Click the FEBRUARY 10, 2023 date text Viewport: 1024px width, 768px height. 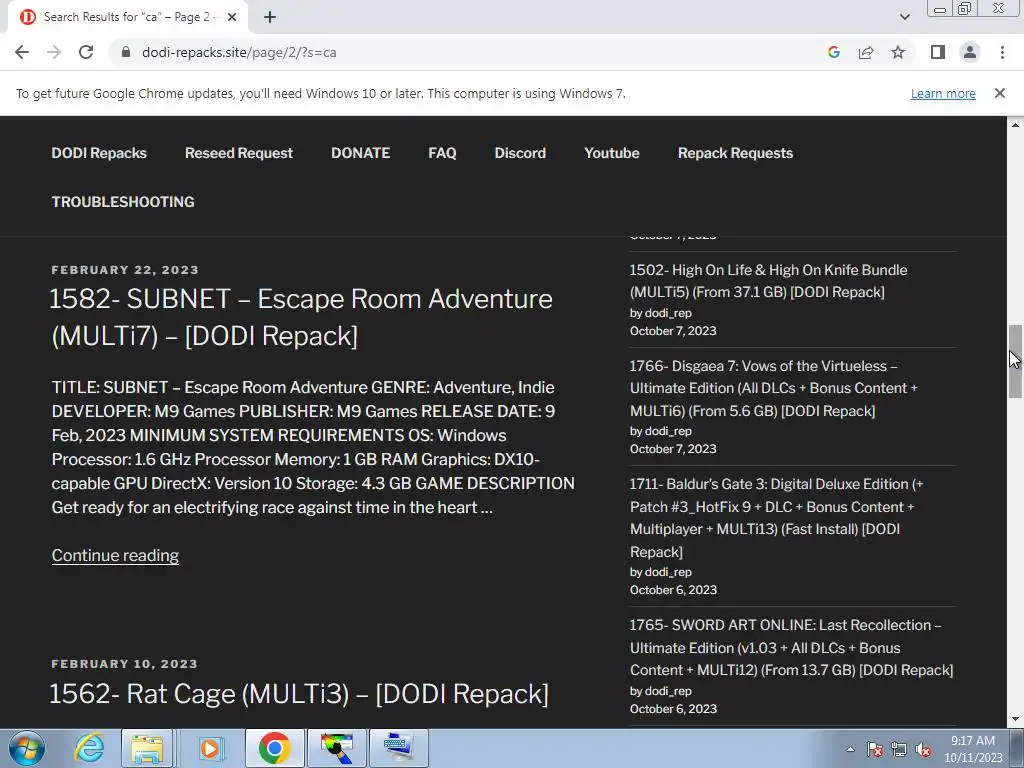point(125,664)
